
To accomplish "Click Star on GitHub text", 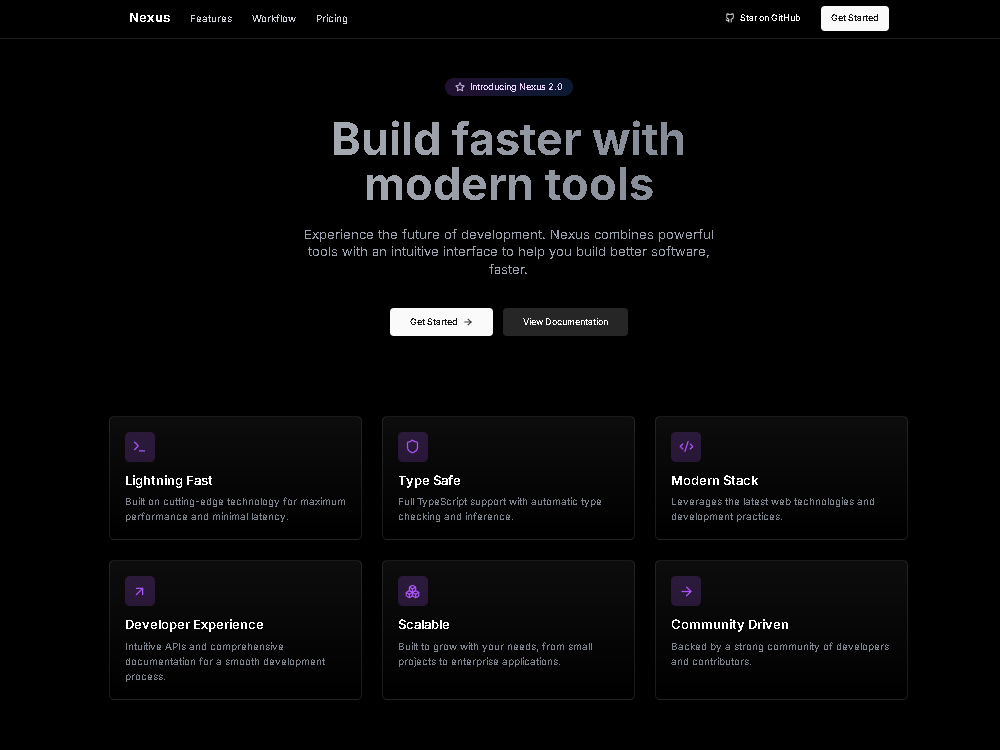I will coord(770,18).
